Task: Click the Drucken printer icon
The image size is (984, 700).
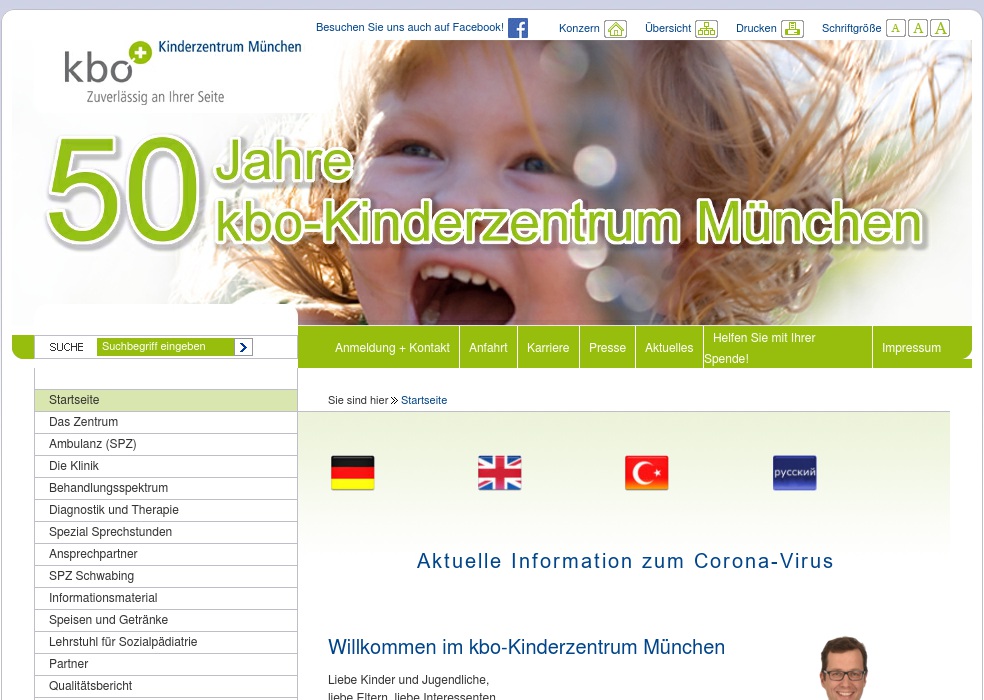Action: click(792, 28)
